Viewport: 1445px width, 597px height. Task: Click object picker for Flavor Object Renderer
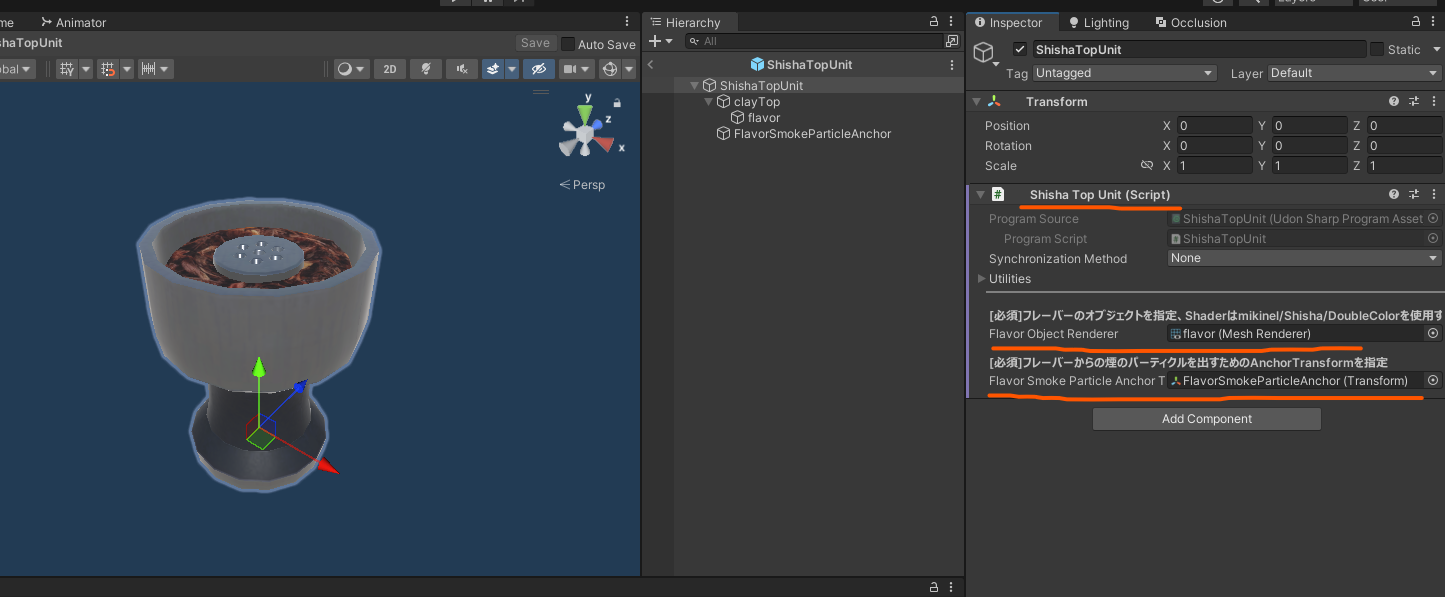pyautogui.click(x=1433, y=333)
